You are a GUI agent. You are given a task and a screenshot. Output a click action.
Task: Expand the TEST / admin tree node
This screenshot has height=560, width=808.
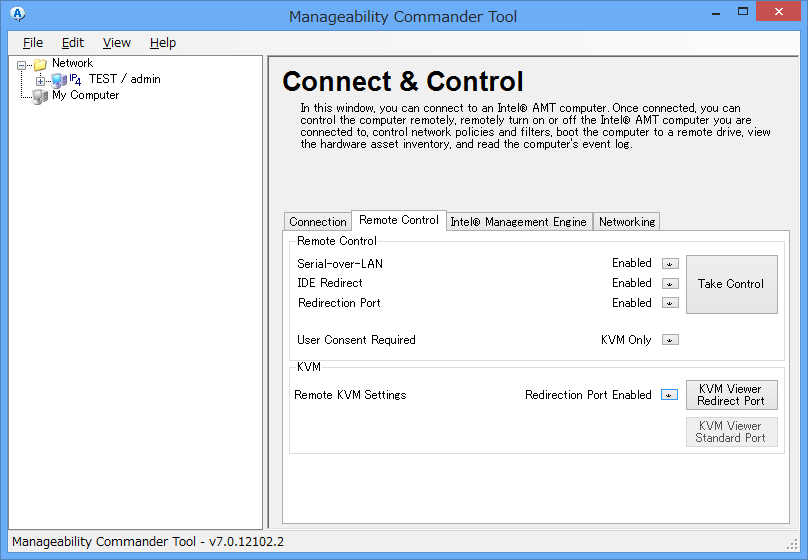pos(40,81)
